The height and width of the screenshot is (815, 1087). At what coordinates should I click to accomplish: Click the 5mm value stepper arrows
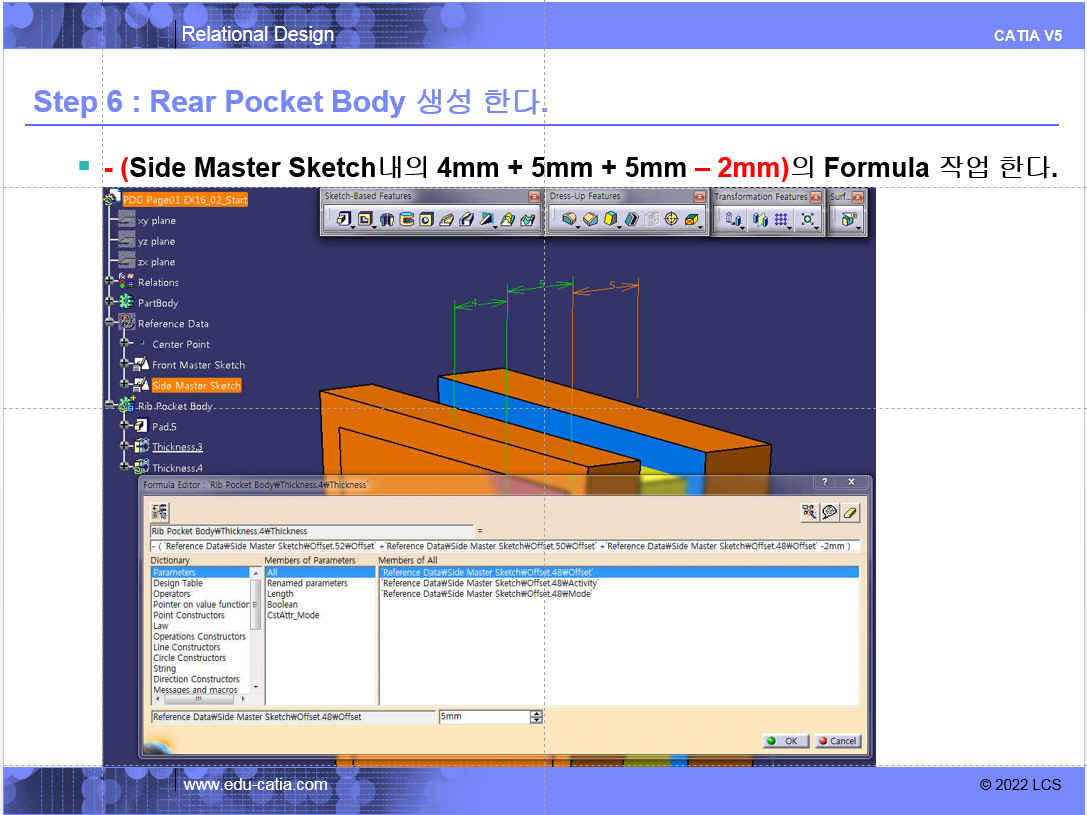pos(537,717)
